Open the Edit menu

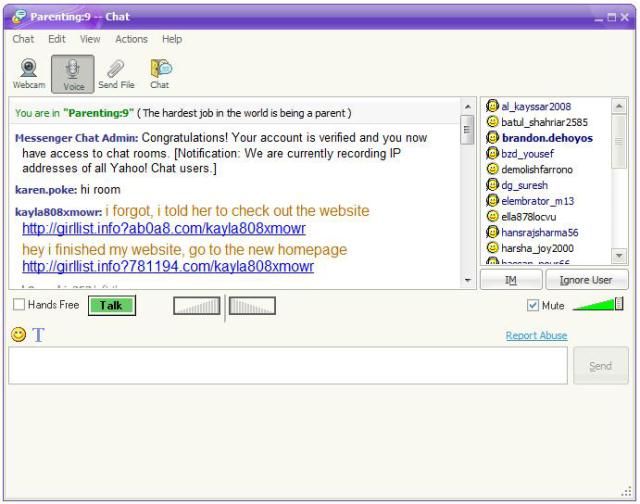click(x=57, y=39)
